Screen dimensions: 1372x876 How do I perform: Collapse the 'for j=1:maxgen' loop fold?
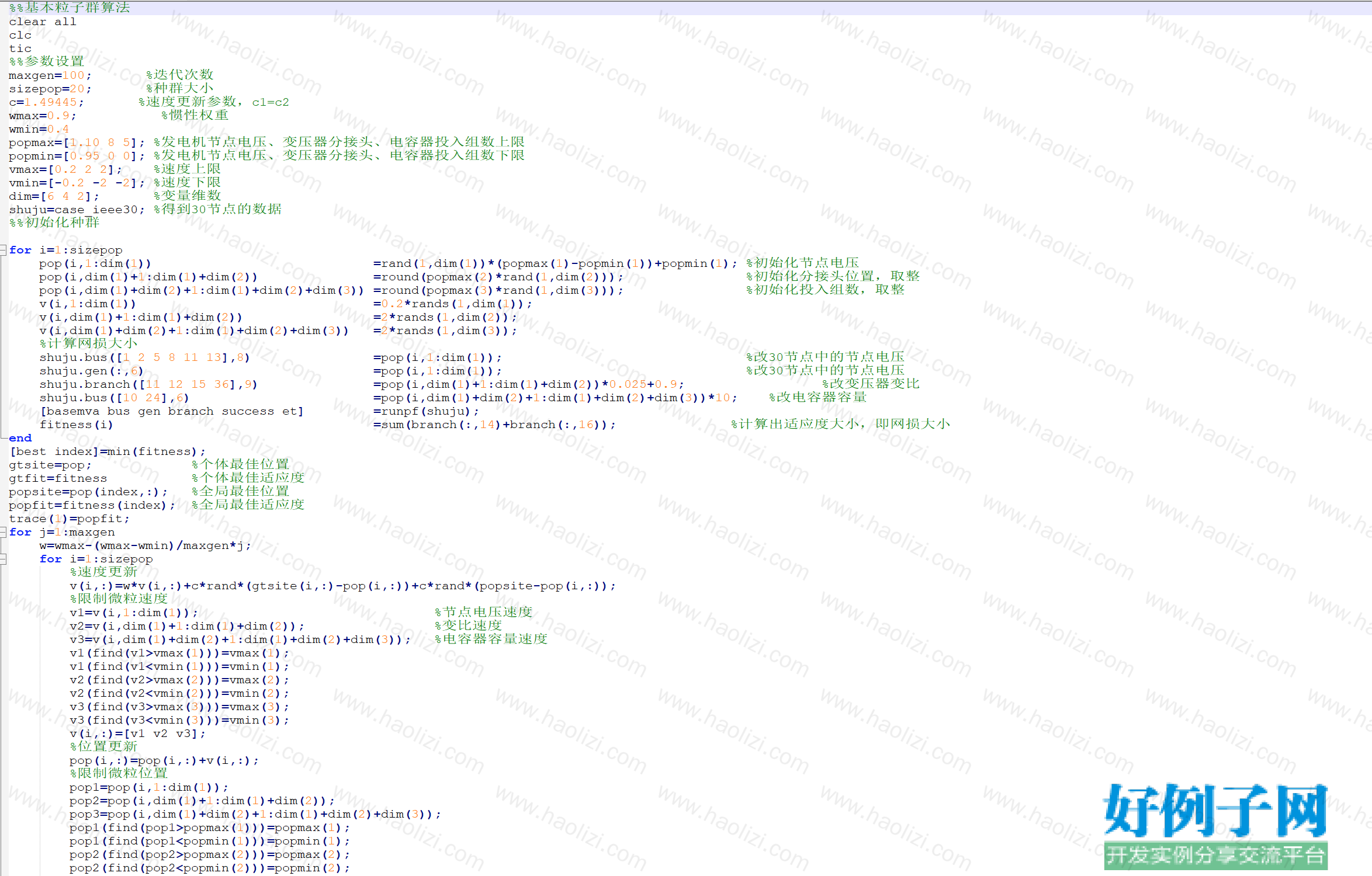3,532
